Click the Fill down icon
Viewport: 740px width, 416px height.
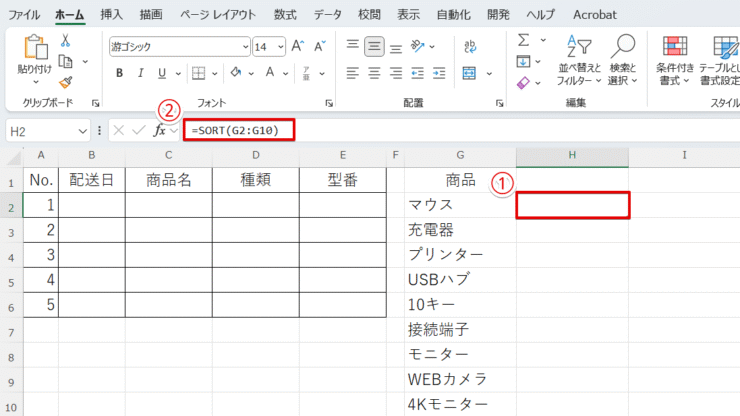coord(523,61)
